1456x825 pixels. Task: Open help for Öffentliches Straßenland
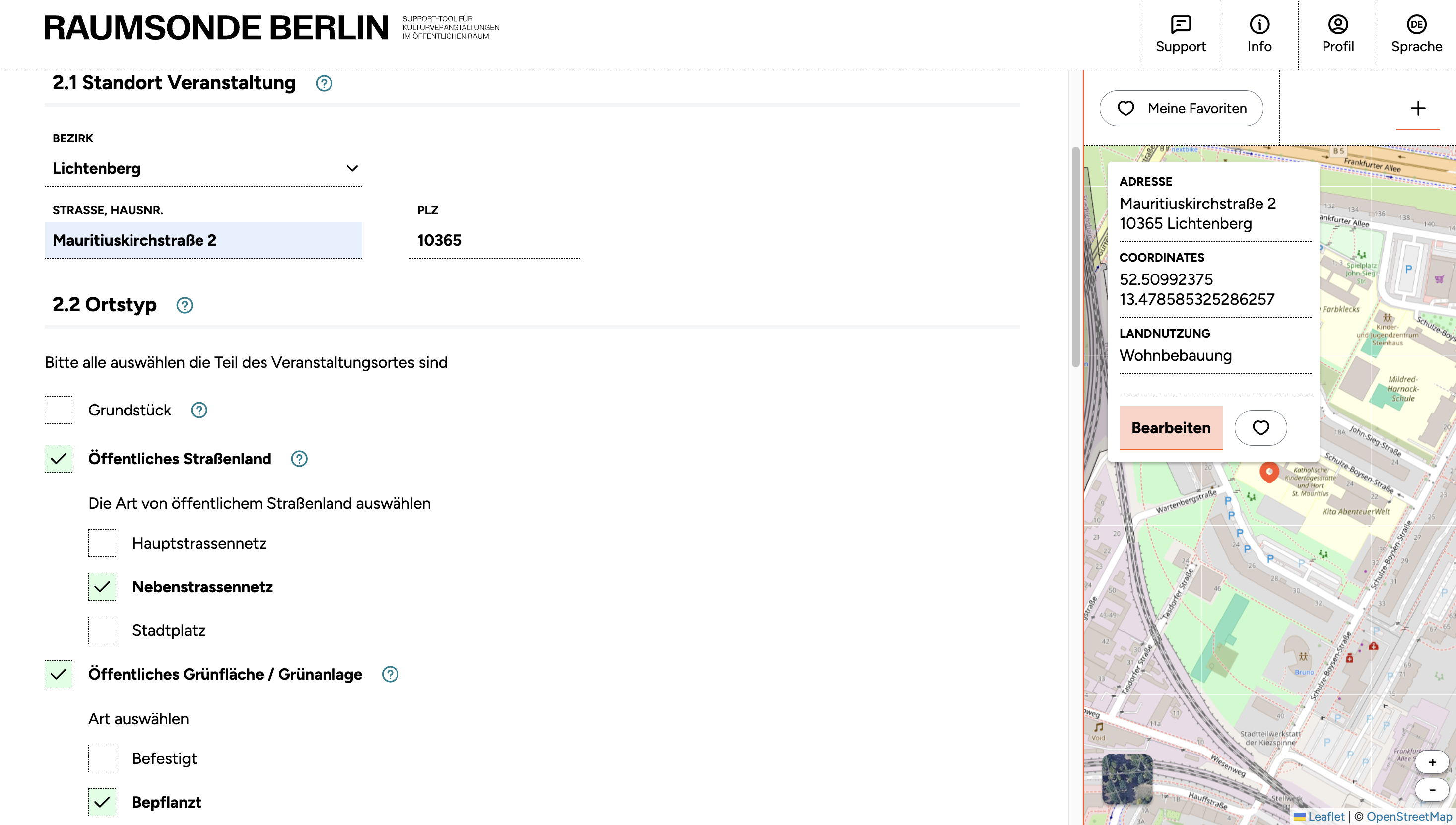299,458
